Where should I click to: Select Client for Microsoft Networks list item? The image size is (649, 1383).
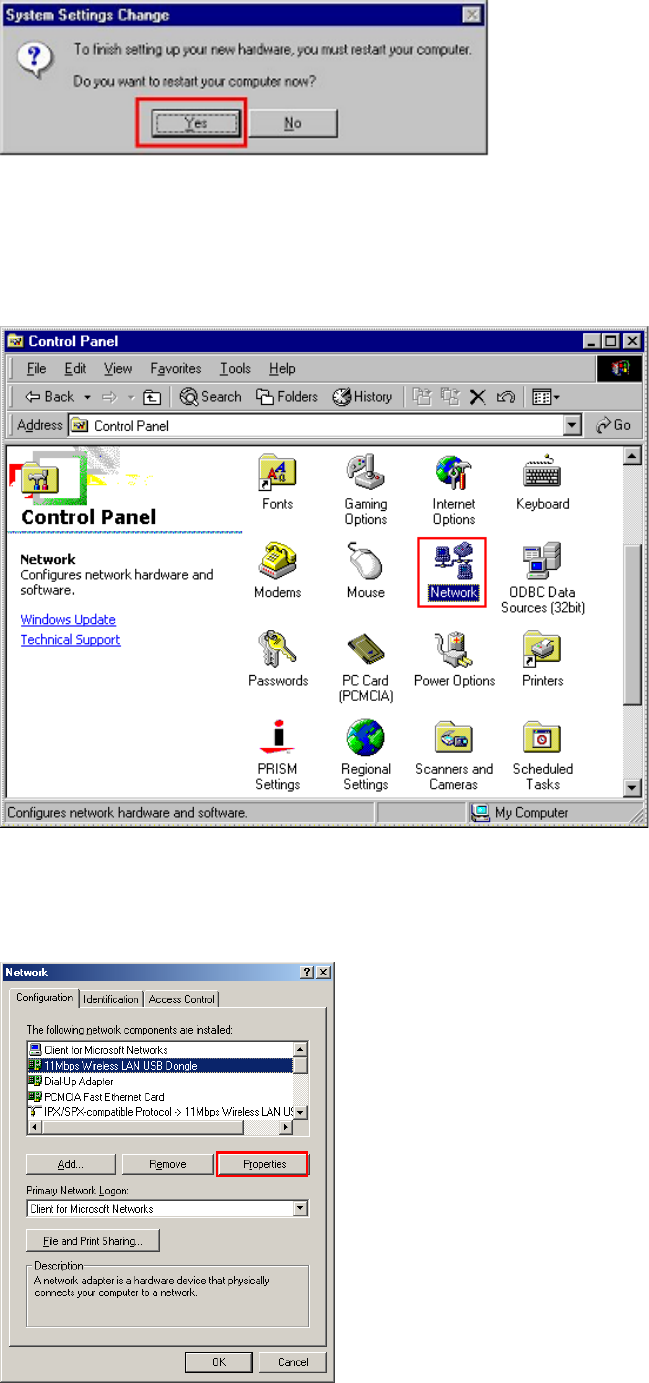tap(160, 1050)
